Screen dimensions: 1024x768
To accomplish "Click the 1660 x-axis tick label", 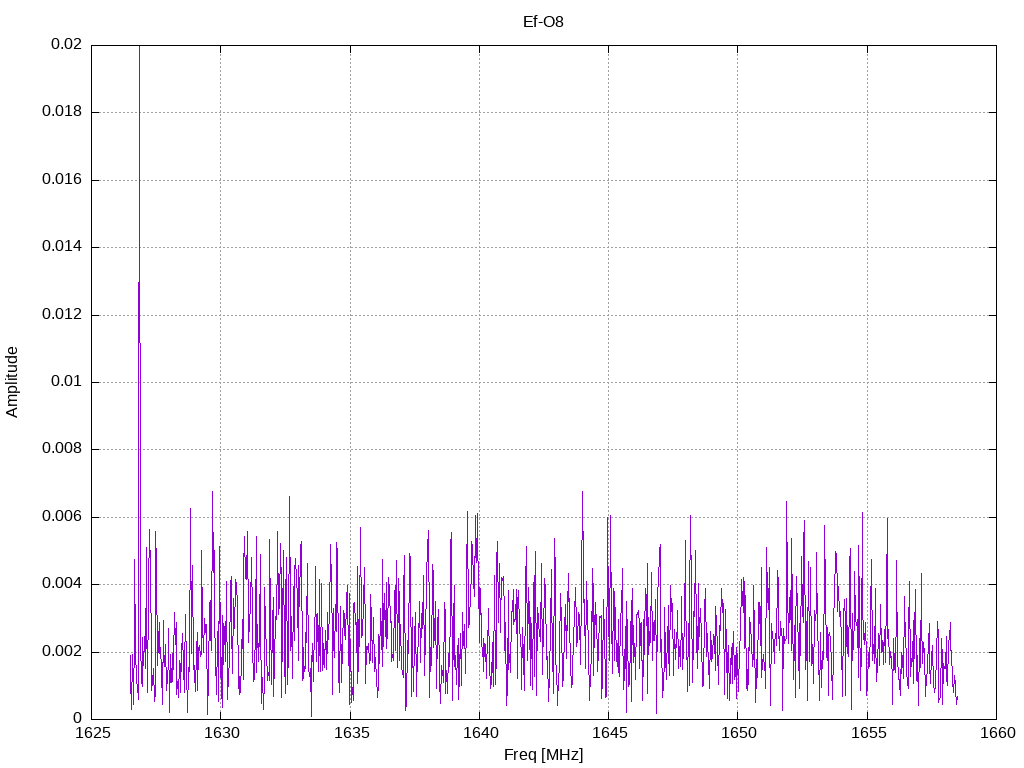I will point(996,734).
